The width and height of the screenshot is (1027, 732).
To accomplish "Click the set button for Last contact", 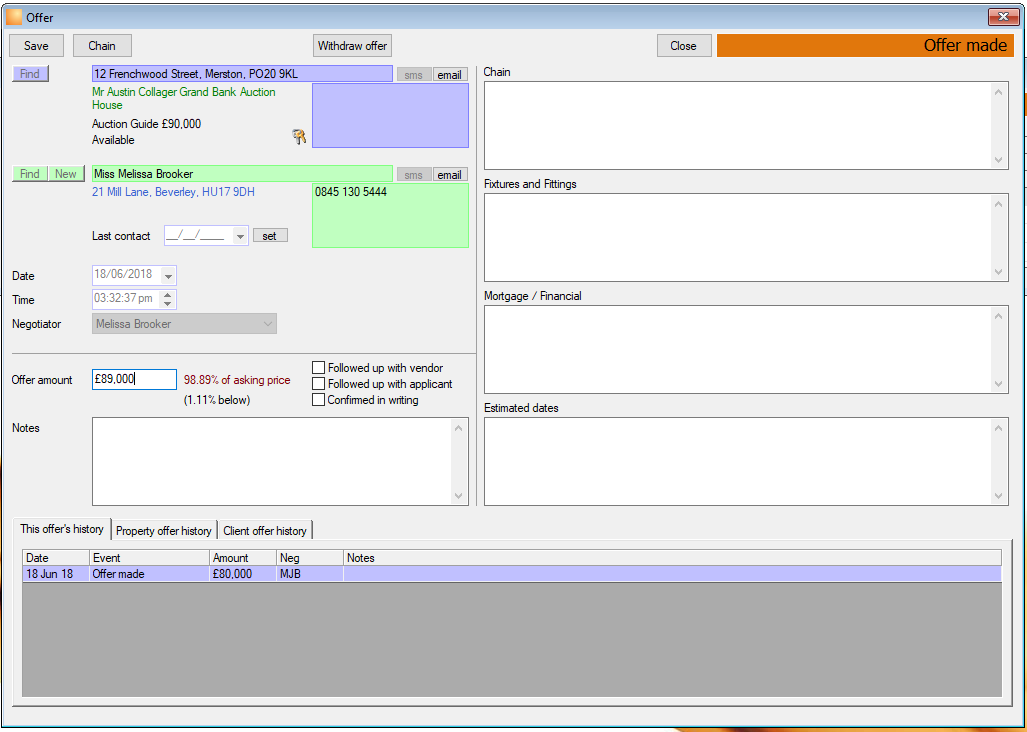I will (x=270, y=236).
